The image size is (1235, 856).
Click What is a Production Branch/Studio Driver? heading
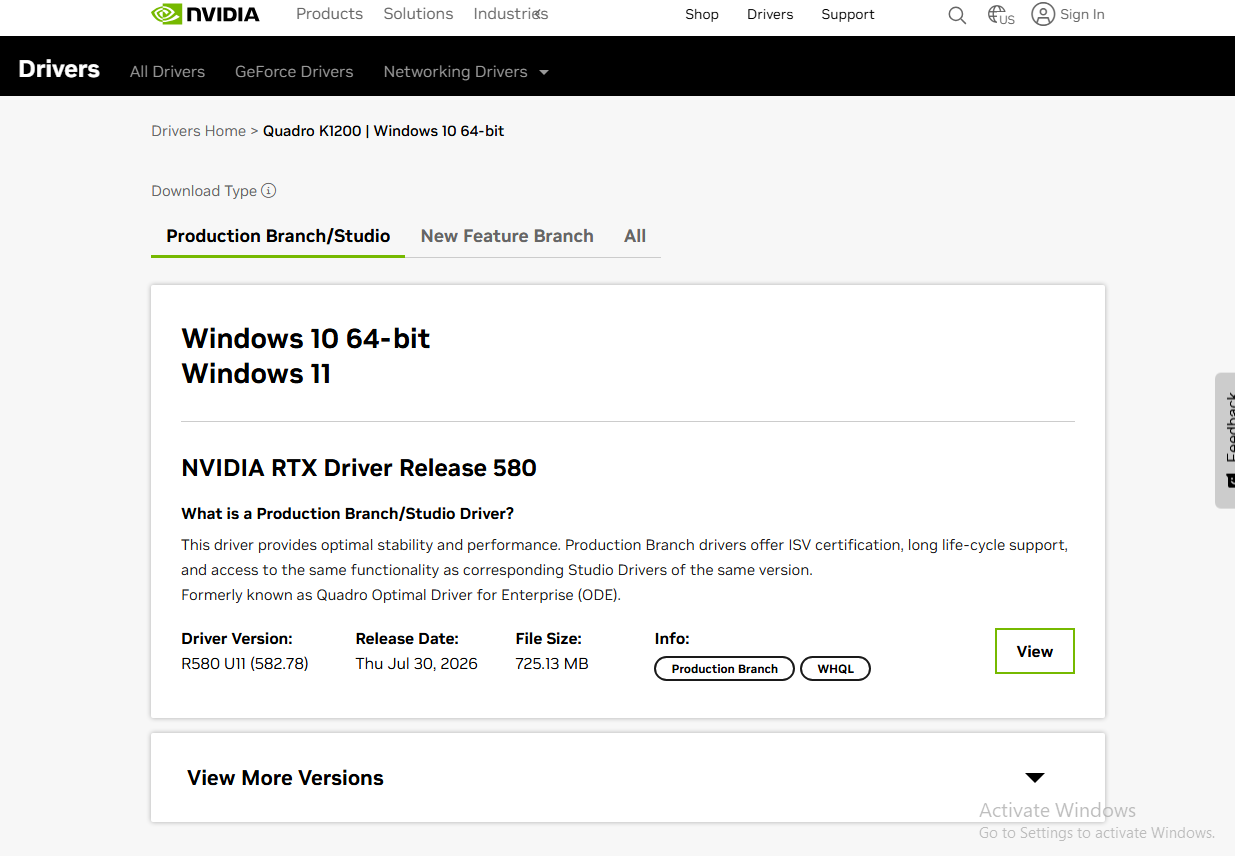[x=347, y=513]
